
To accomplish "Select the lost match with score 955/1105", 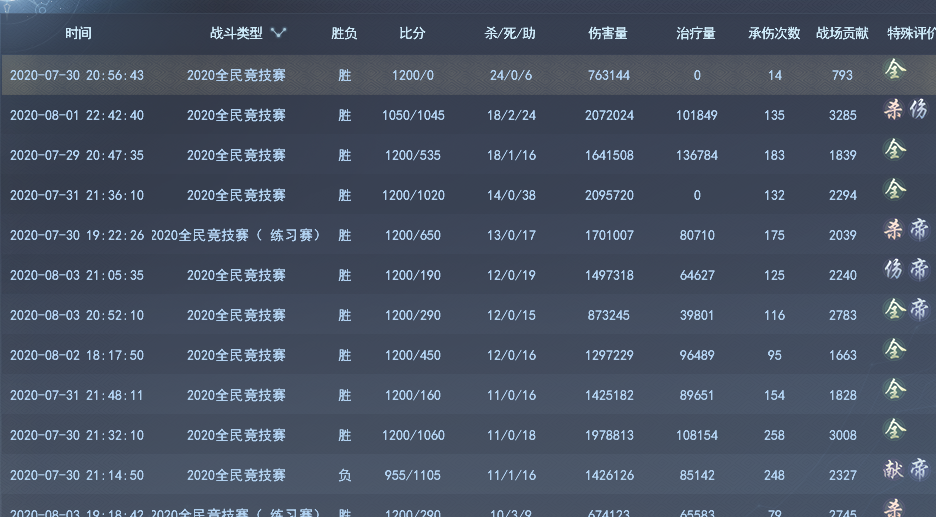I will point(413,475).
